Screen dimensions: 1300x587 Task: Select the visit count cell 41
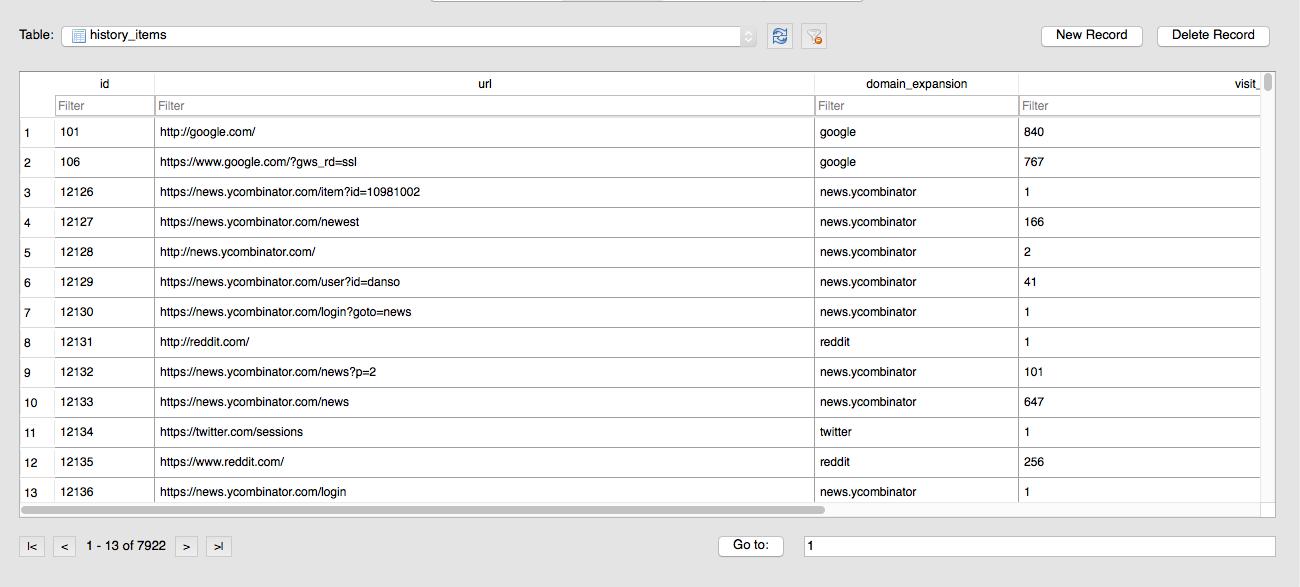1140,282
